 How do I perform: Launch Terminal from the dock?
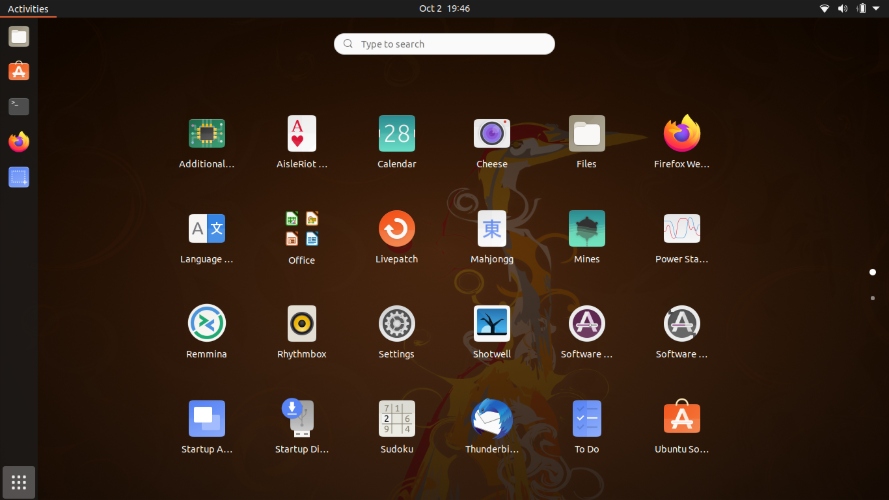[x=19, y=107]
